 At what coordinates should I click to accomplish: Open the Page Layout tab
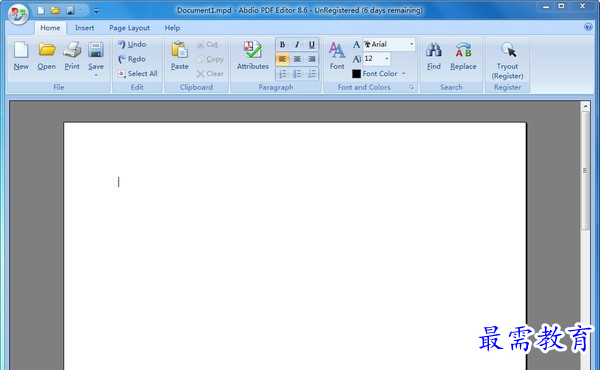pyautogui.click(x=129, y=28)
